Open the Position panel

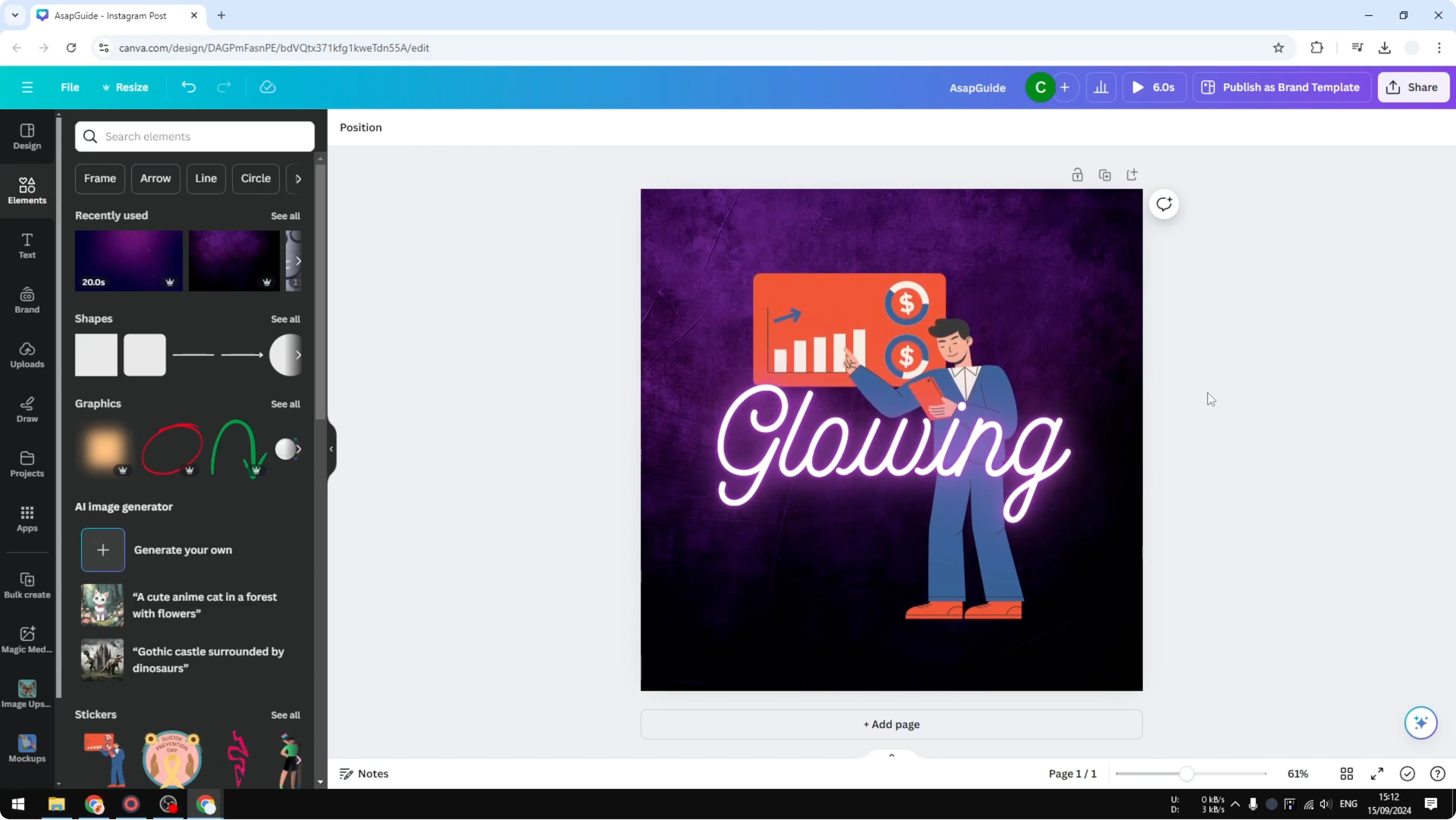pyautogui.click(x=361, y=127)
